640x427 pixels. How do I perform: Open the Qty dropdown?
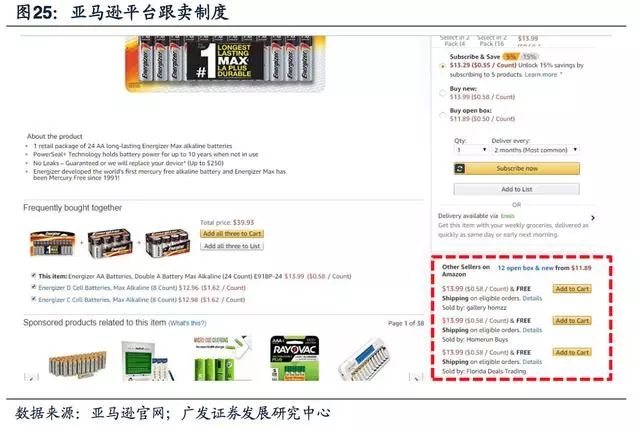click(471, 150)
